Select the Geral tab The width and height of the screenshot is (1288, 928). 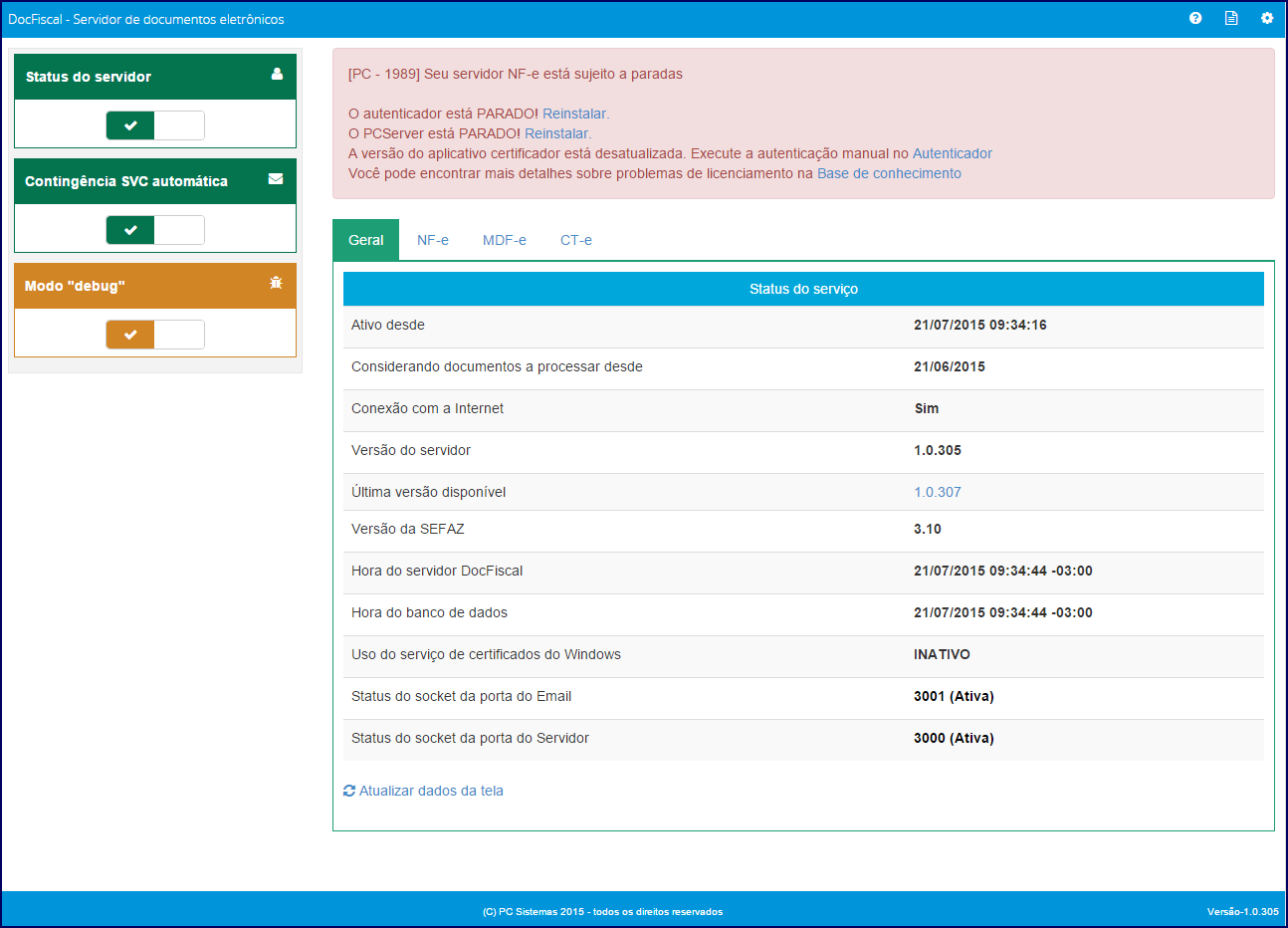coord(365,240)
